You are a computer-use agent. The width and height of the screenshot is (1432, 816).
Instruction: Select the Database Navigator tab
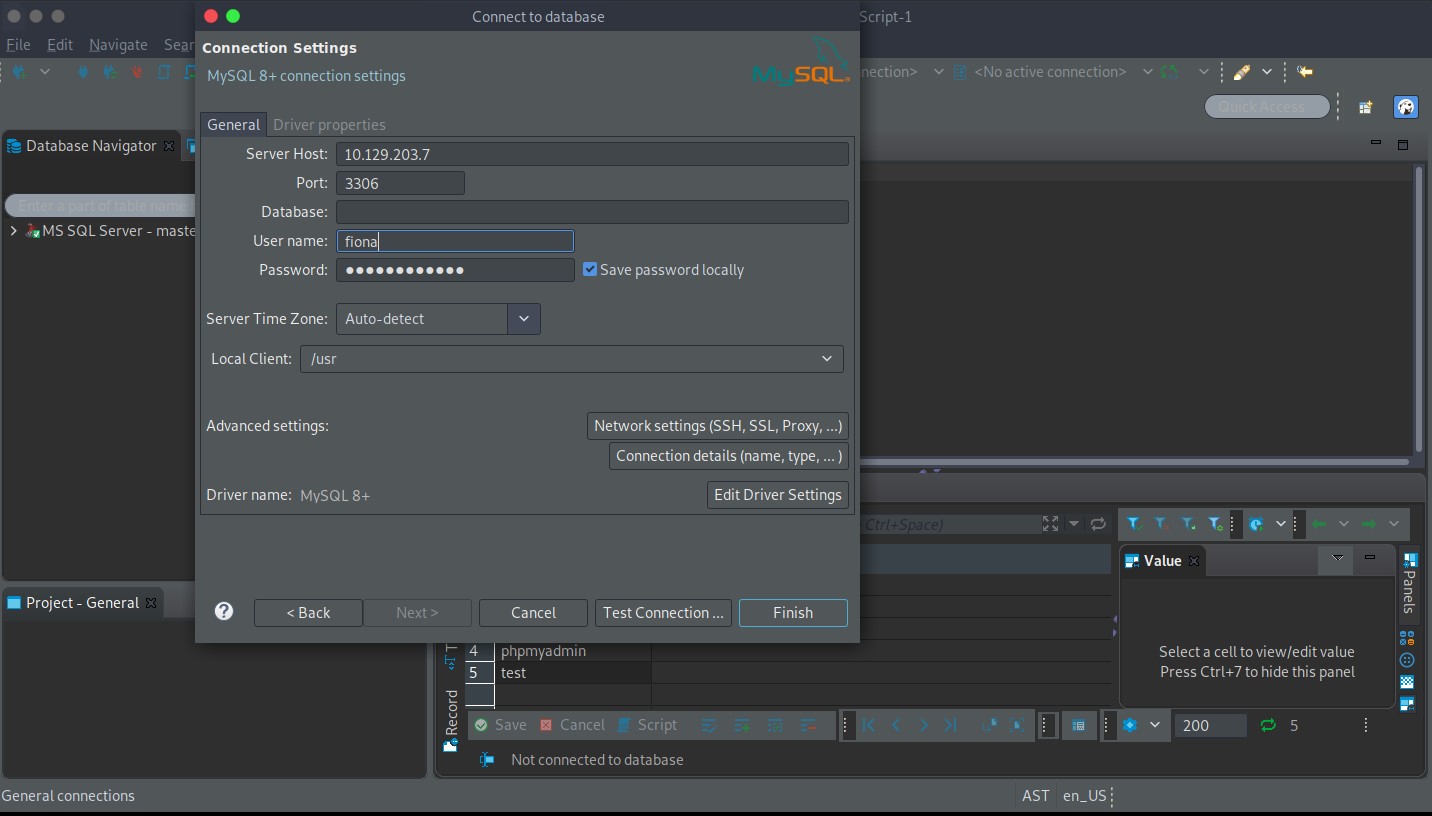tap(90, 146)
